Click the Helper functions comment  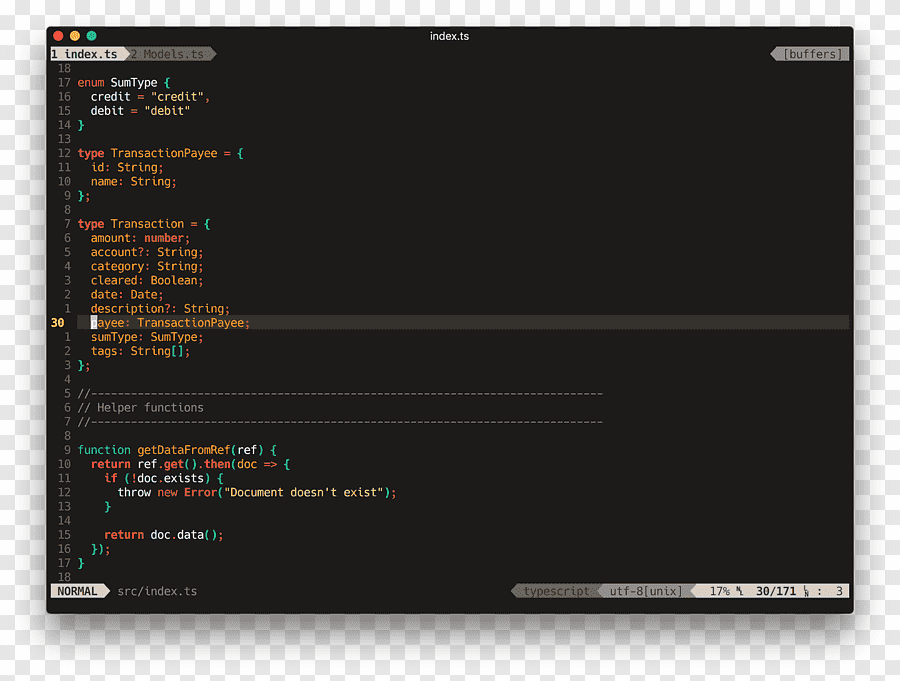140,408
